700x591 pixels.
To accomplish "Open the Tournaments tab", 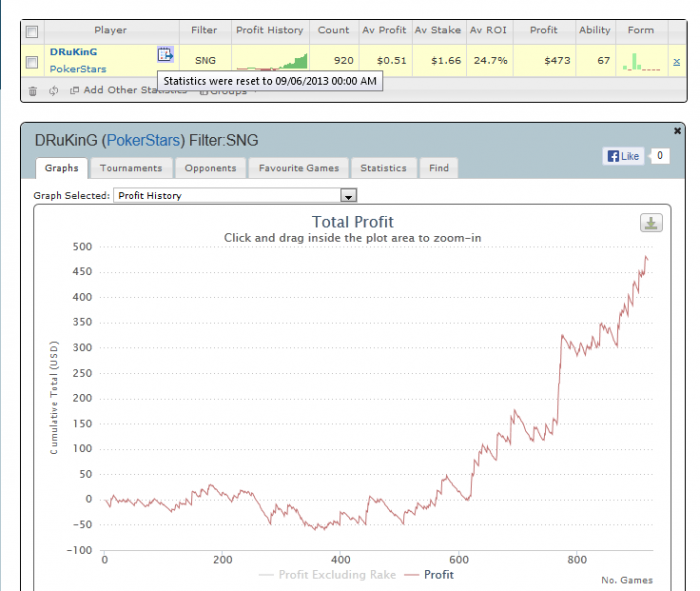I will pyautogui.click(x=131, y=168).
